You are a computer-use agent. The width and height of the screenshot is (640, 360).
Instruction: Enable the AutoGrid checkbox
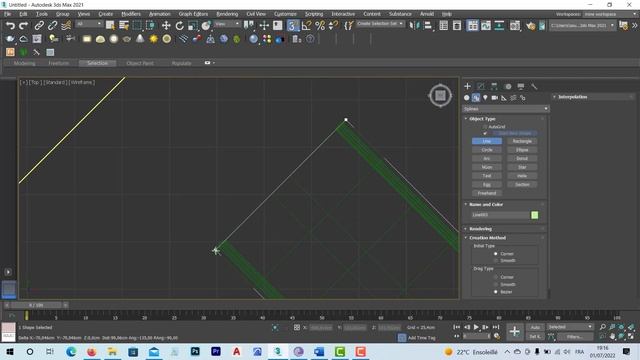[x=485, y=127]
